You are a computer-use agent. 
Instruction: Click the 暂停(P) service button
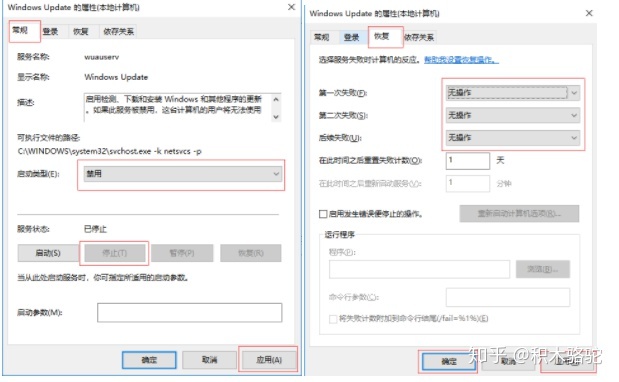[182, 253]
